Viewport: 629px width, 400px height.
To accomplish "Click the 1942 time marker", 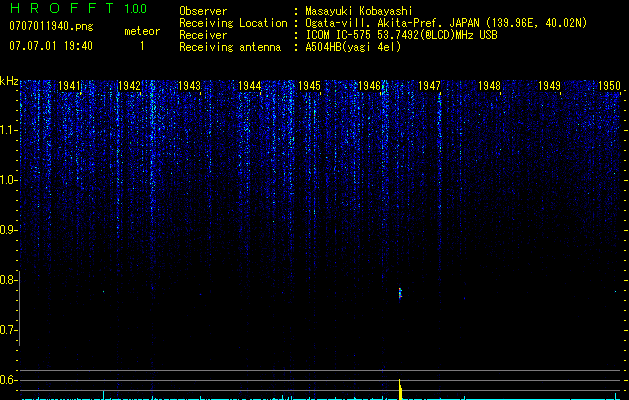I will [x=130, y=86].
